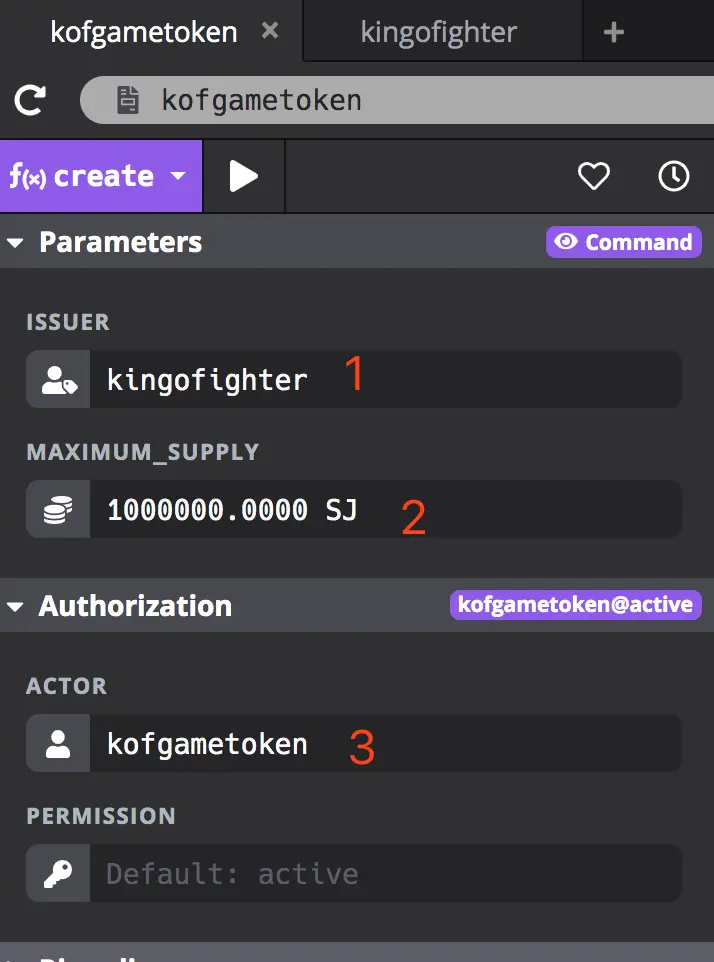Click the heart favorites icon
714x962 pixels.
coord(594,177)
